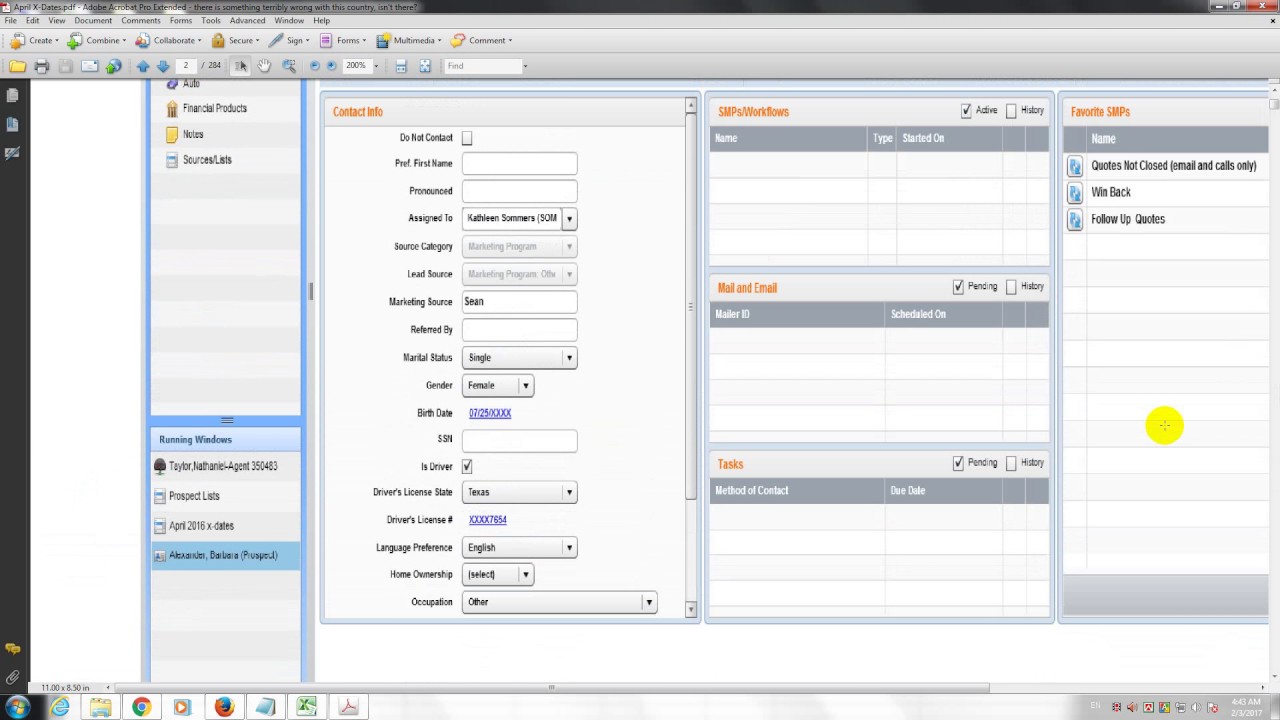Click the Sources/Lists sidebar icon
Image resolution: width=1280 pixels, height=720 pixels.
pos(172,160)
